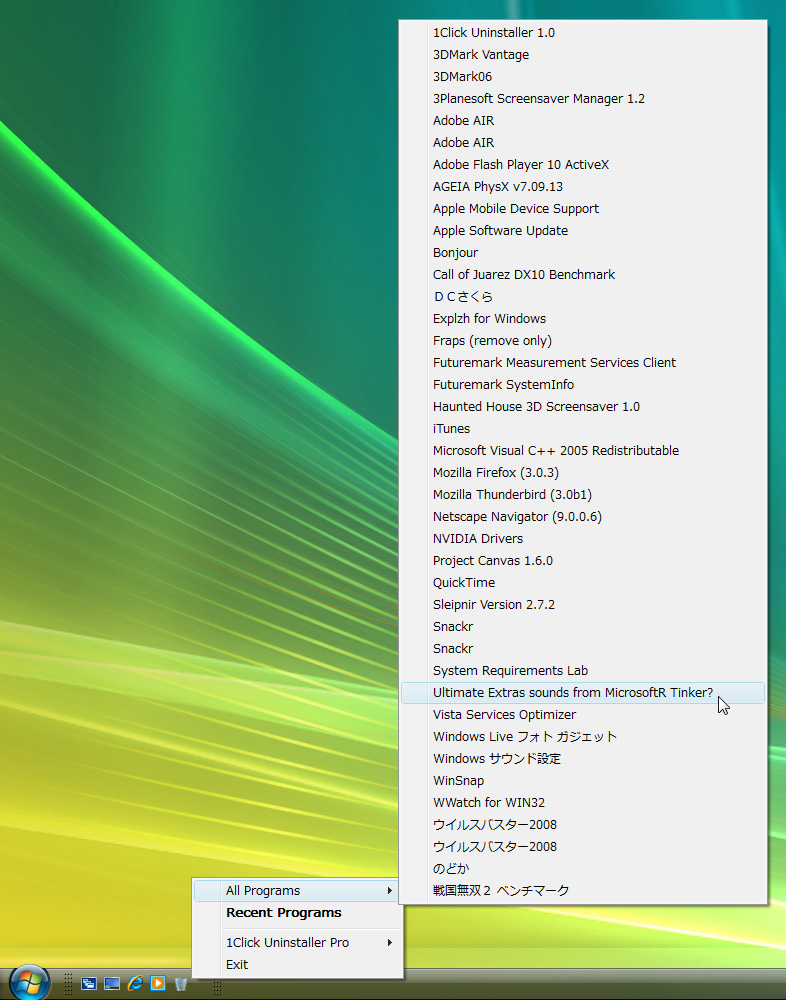Open the 1Click Uninstaller Pro entry

pyautogui.click(x=297, y=942)
